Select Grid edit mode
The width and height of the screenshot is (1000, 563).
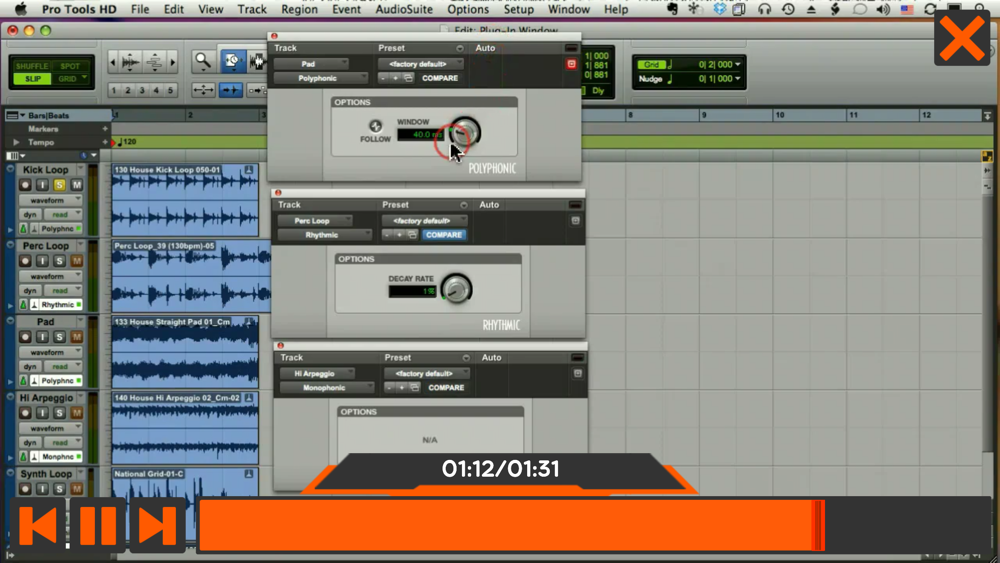tap(70, 79)
